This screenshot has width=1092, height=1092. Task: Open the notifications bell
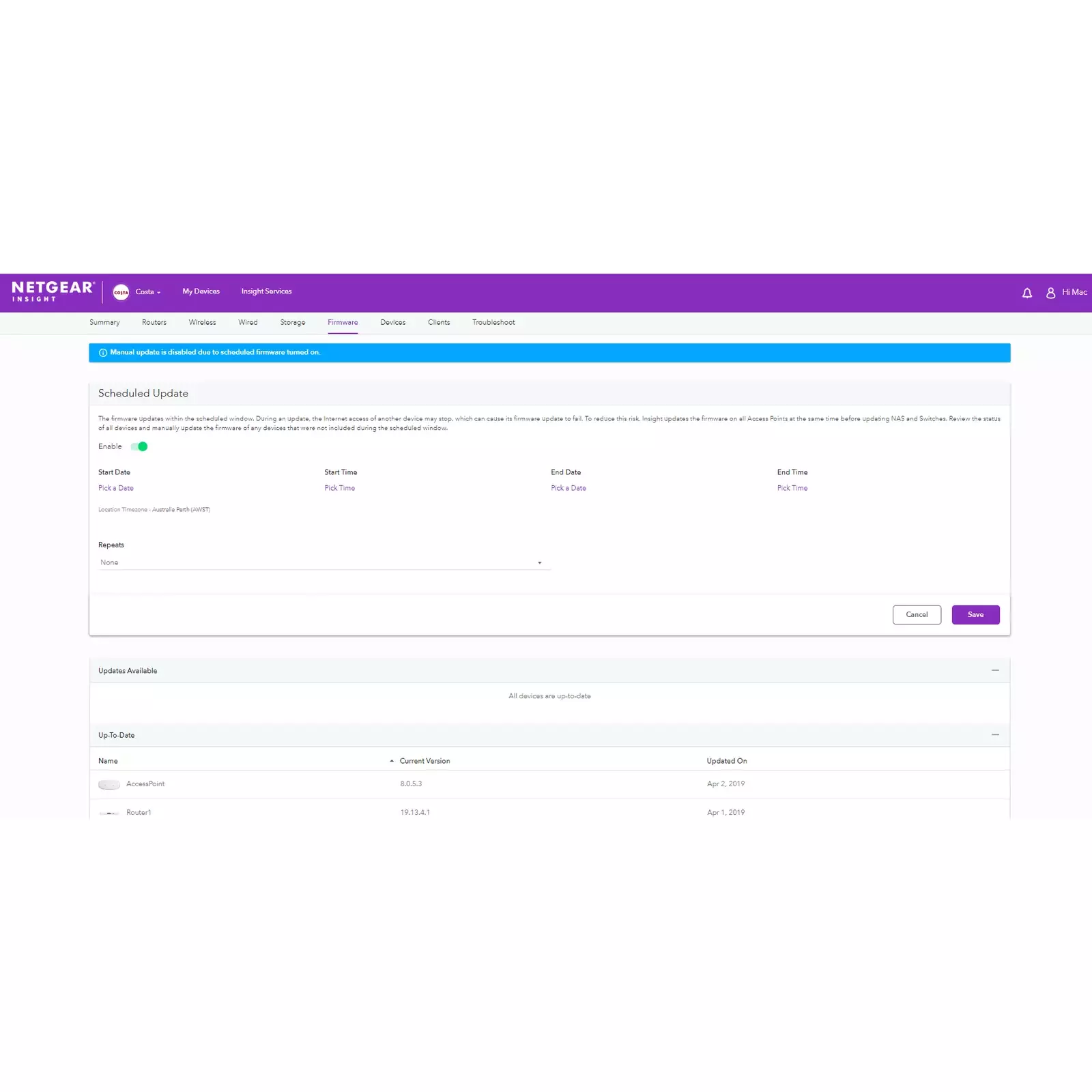click(x=1027, y=293)
